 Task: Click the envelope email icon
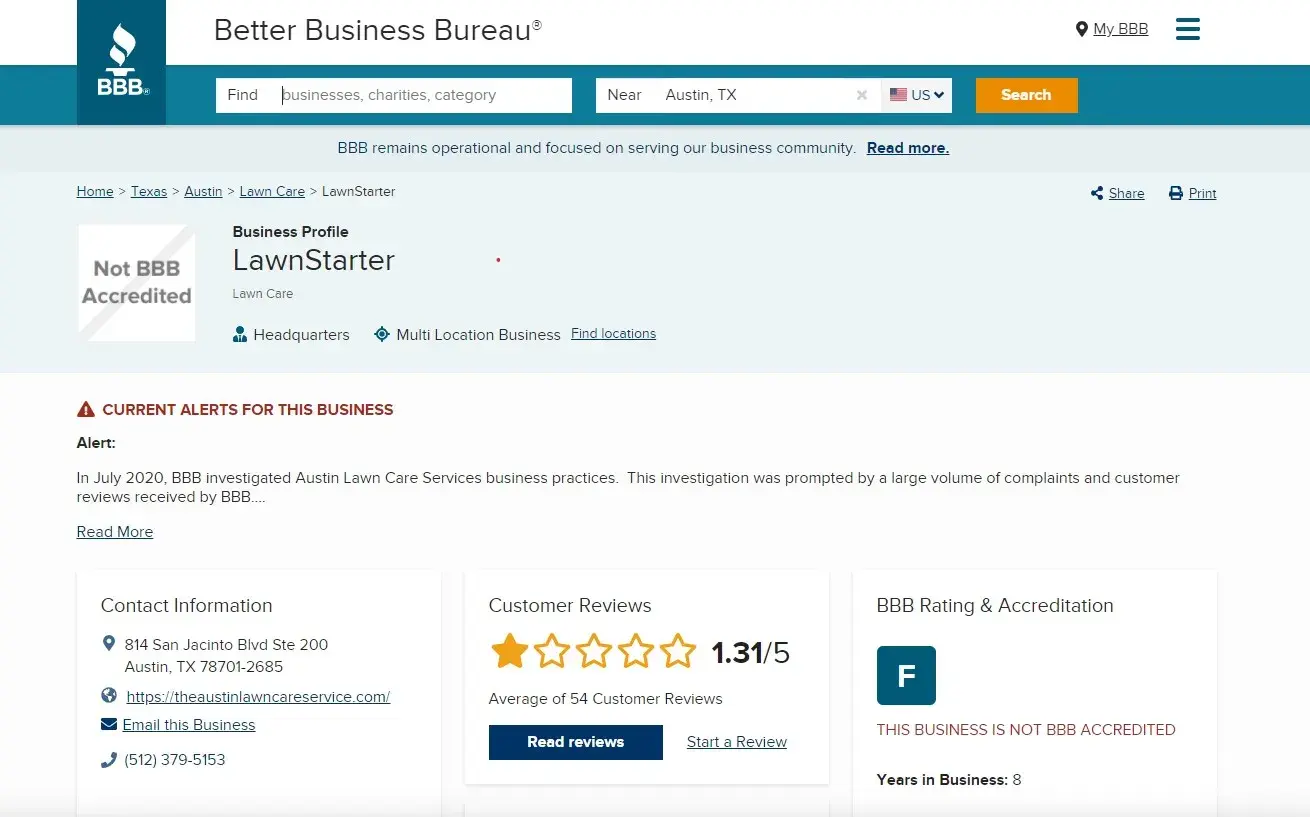pos(109,724)
